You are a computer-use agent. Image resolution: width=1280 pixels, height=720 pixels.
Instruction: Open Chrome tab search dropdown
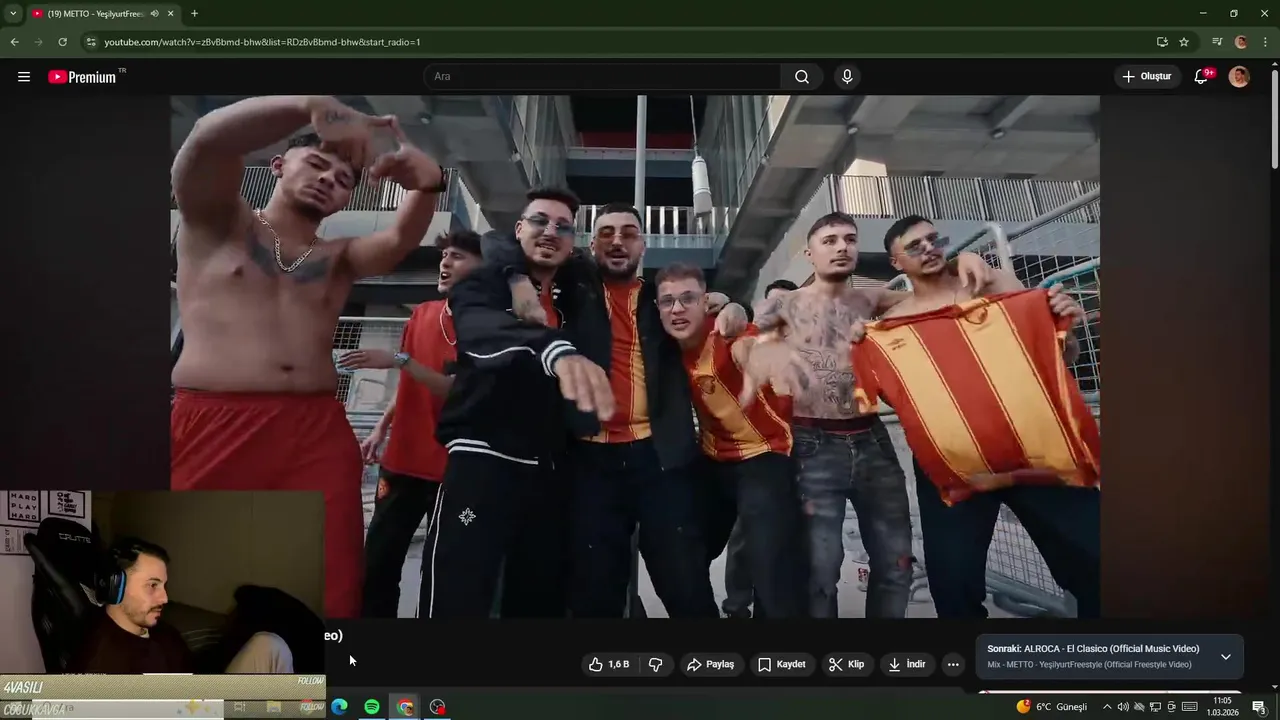pyautogui.click(x=12, y=14)
